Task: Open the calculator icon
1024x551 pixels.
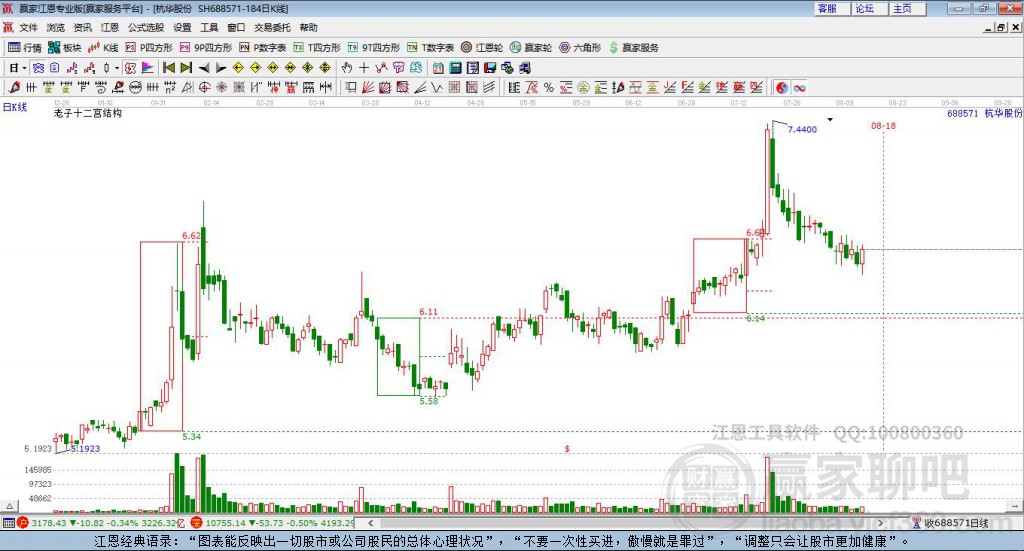Action: 455,68
